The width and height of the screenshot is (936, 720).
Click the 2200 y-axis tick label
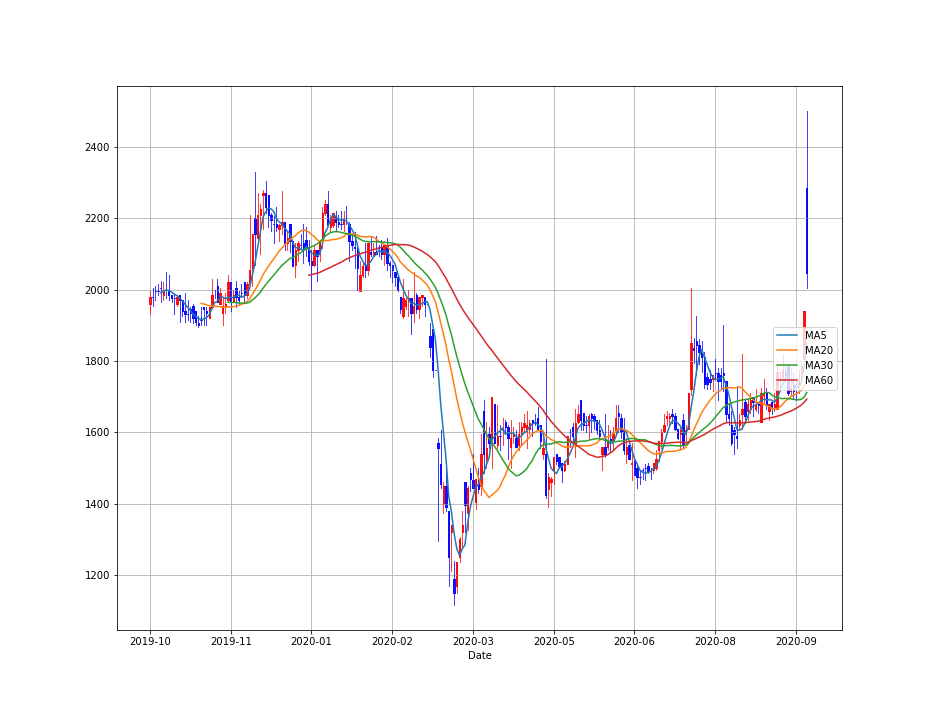[97, 219]
